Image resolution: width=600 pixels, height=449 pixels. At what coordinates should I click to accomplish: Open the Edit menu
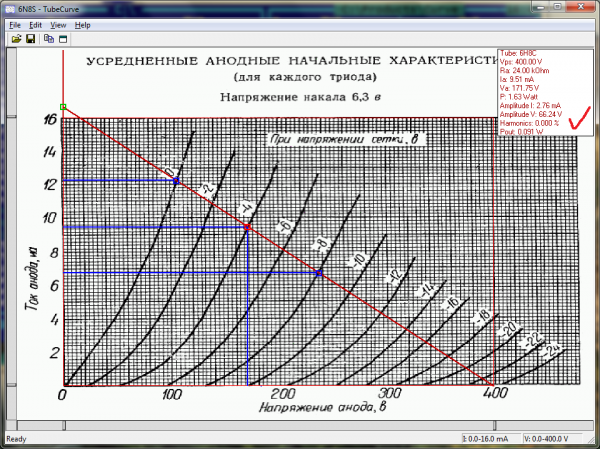[x=35, y=24]
